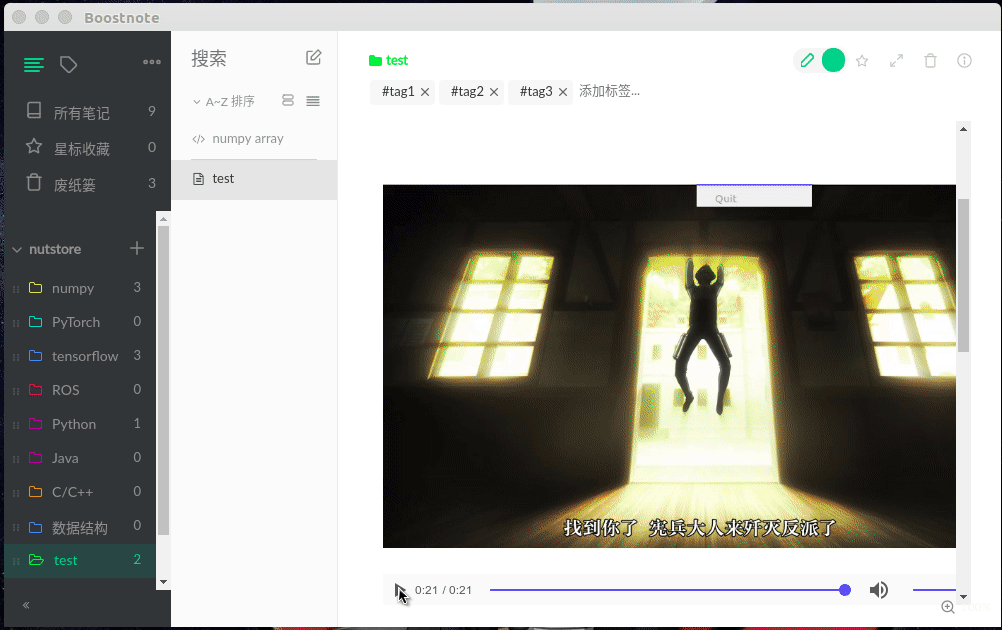Show note info panel

click(964, 60)
